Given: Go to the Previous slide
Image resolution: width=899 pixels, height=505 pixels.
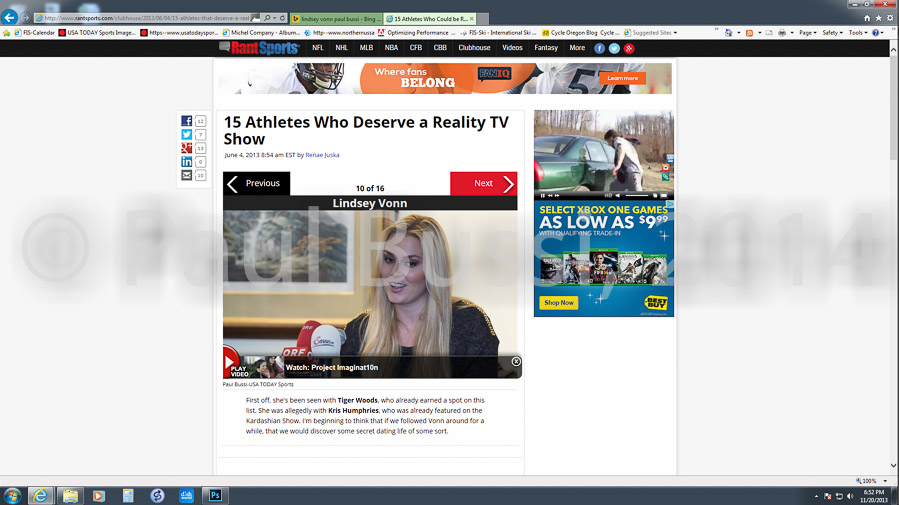Looking at the screenshot, I should (x=256, y=183).
